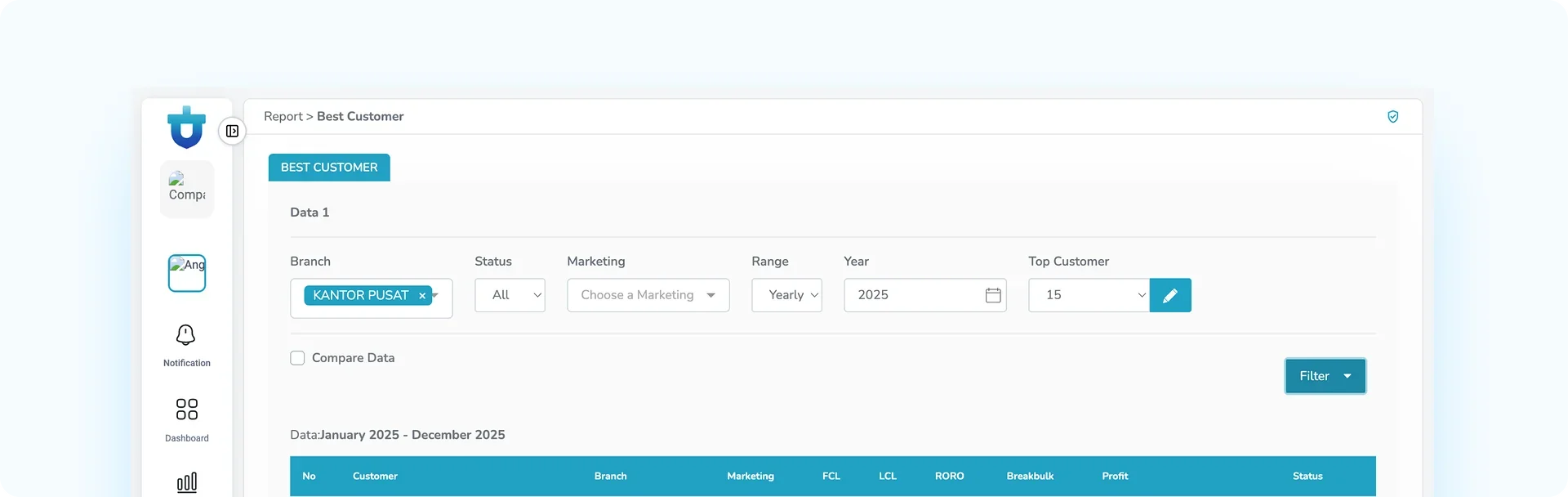Click into the Year field showing 2025

(925, 295)
